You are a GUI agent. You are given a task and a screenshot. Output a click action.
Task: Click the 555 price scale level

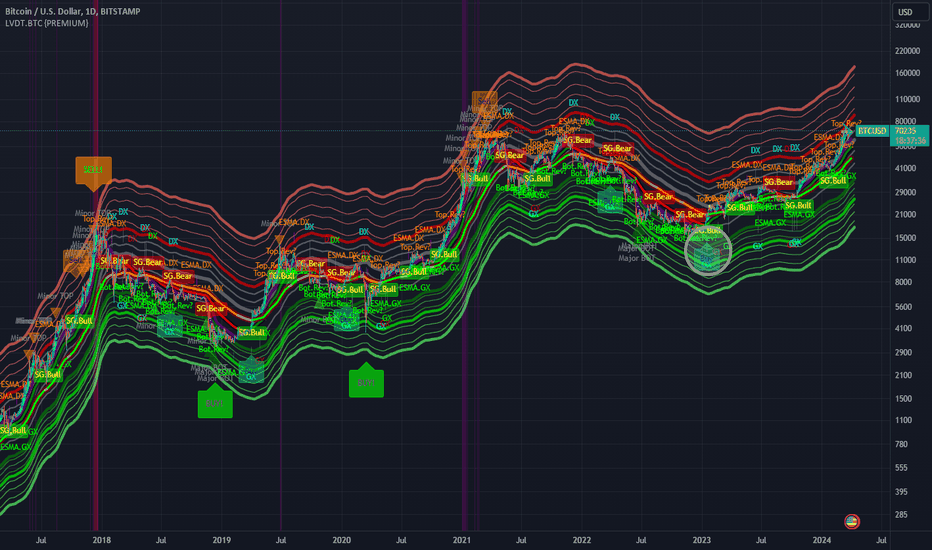(x=901, y=468)
